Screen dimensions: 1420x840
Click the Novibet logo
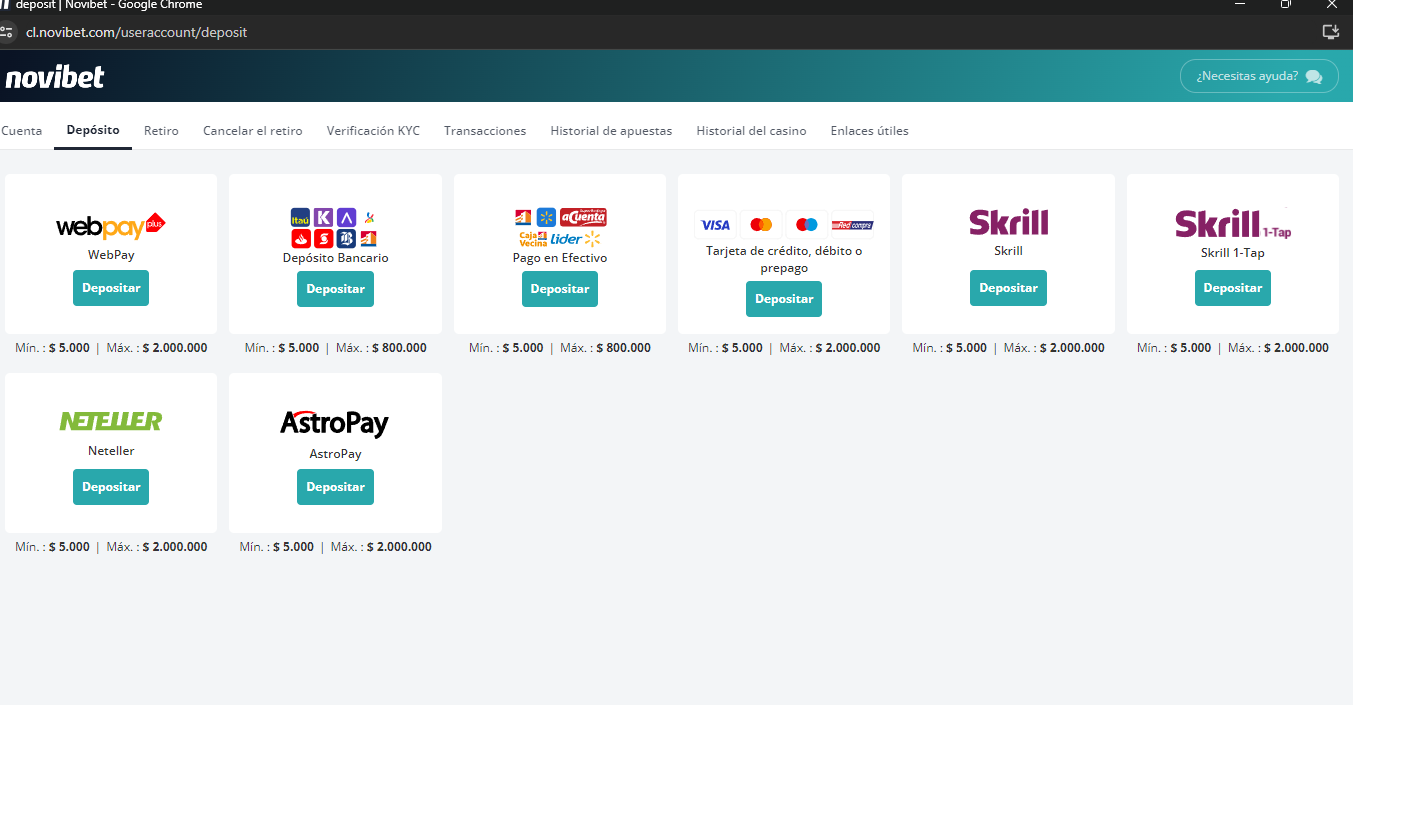[x=54, y=76]
